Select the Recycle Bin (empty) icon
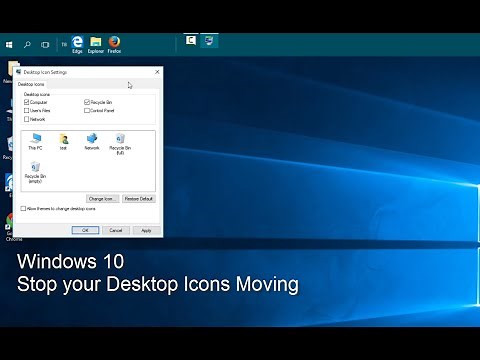This screenshot has width=480, height=360. (35, 172)
